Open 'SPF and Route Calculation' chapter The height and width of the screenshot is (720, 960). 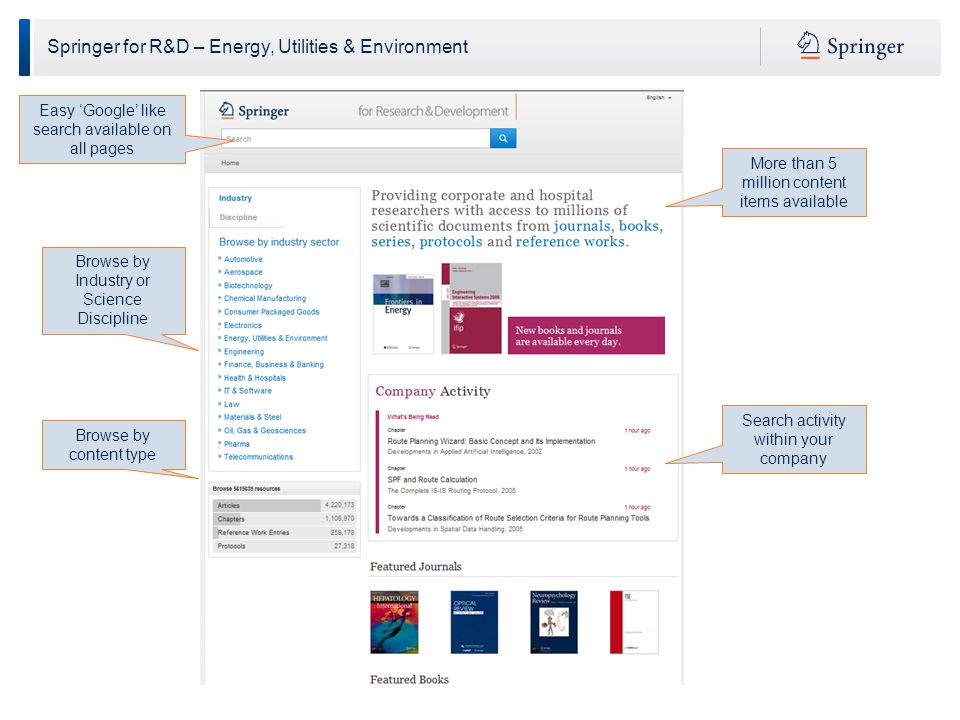[432, 480]
